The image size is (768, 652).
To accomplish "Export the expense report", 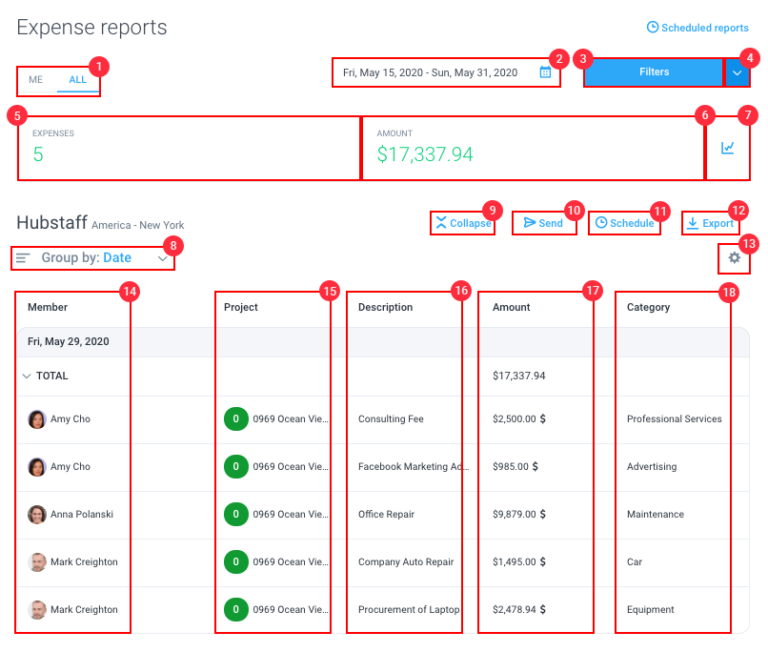I will 710,223.
